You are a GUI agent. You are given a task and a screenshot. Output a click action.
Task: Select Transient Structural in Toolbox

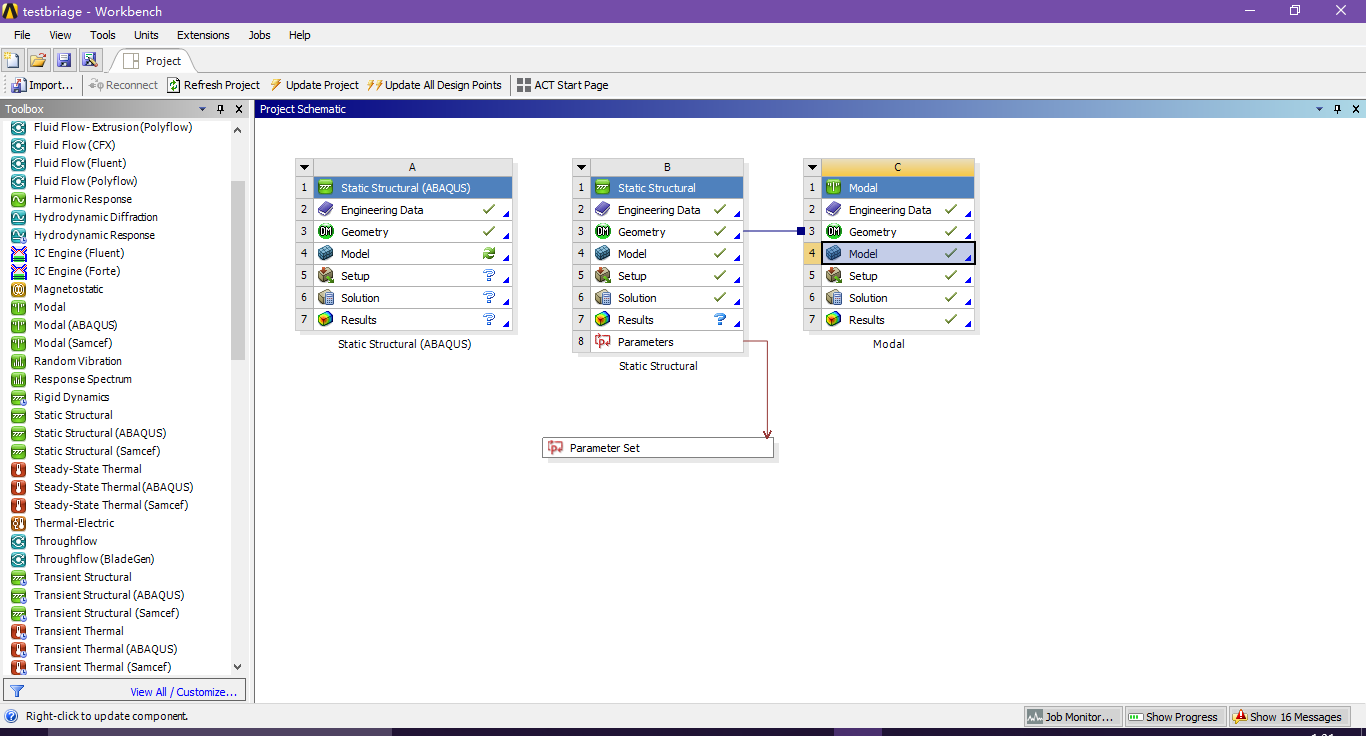point(82,577)
